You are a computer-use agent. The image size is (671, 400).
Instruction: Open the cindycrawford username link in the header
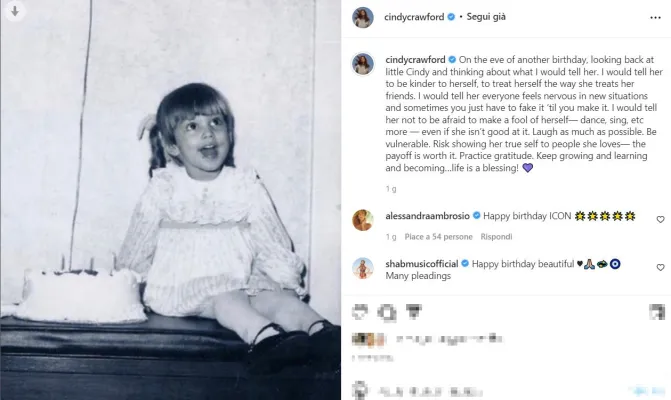pos(412,17)
